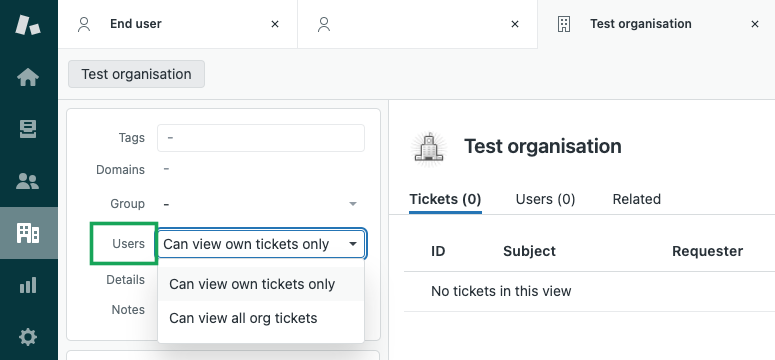Open the Views tray icon in sidebar
Viewport: 775px width, 360px height.
[28, 129]
